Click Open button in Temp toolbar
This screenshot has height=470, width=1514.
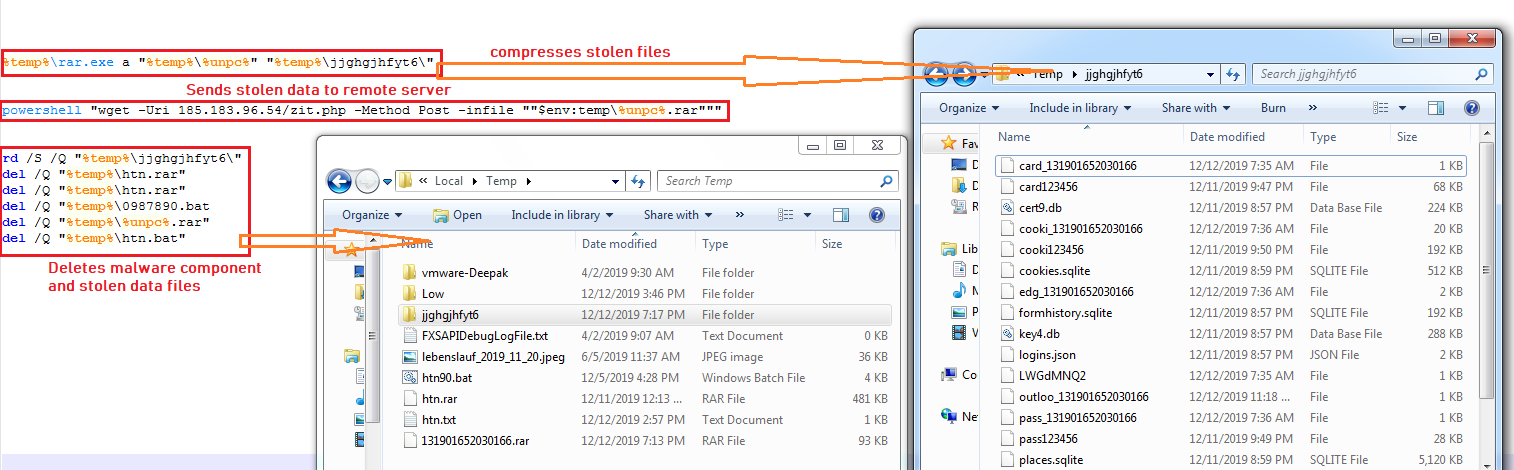point(457,215)
